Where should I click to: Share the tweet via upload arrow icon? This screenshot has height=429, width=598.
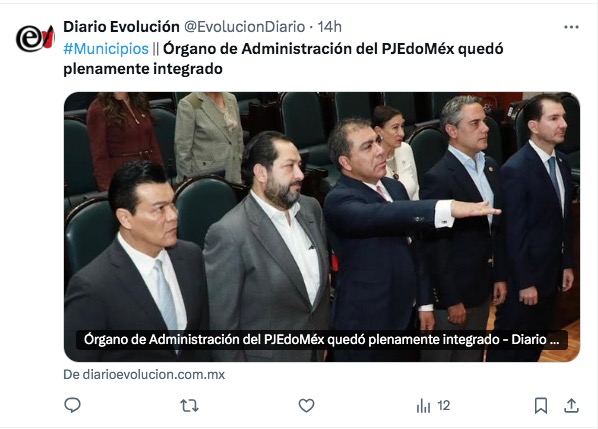click(571, 405)
